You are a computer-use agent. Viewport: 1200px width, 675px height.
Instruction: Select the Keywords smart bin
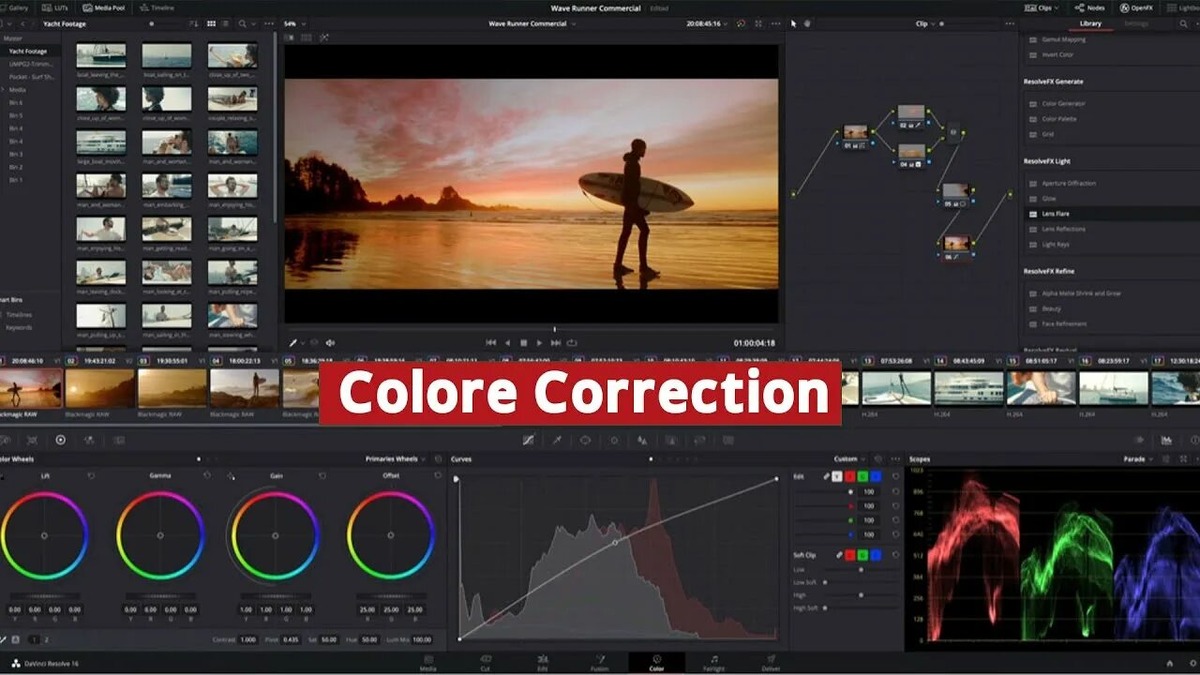19,327
